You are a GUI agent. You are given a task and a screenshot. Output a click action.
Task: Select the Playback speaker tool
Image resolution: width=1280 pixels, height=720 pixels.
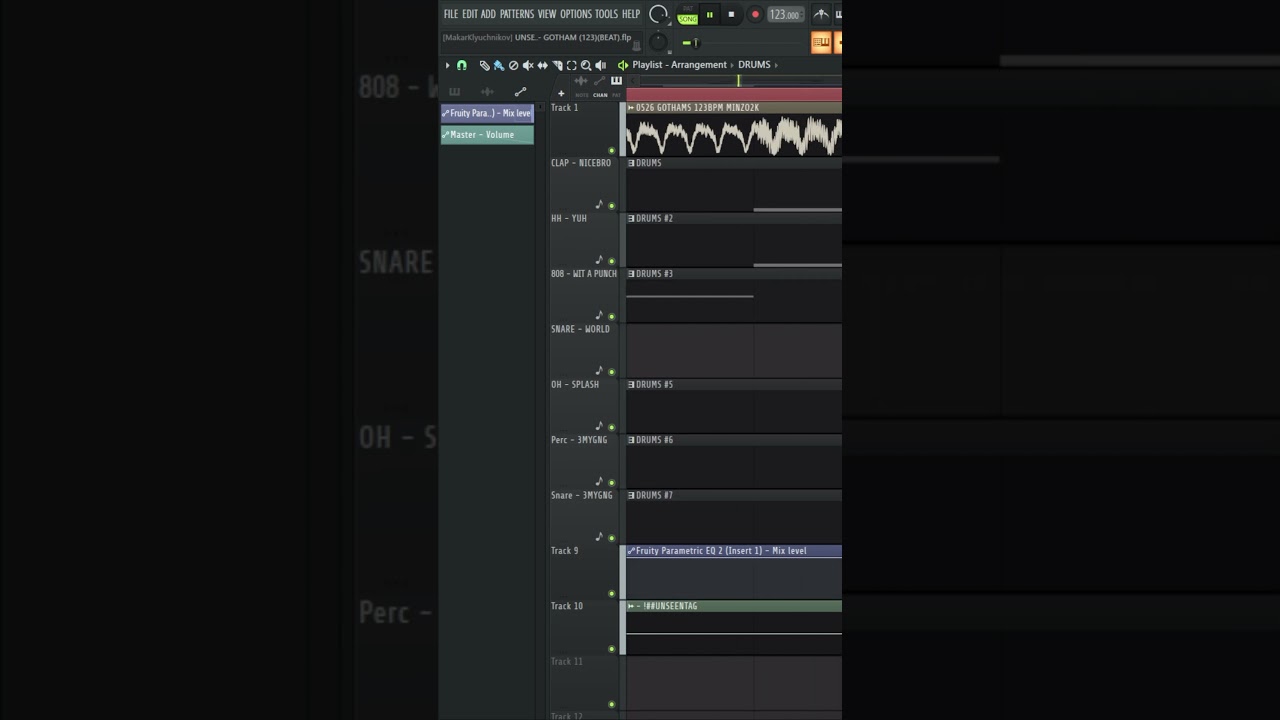(x=600, y=65)
